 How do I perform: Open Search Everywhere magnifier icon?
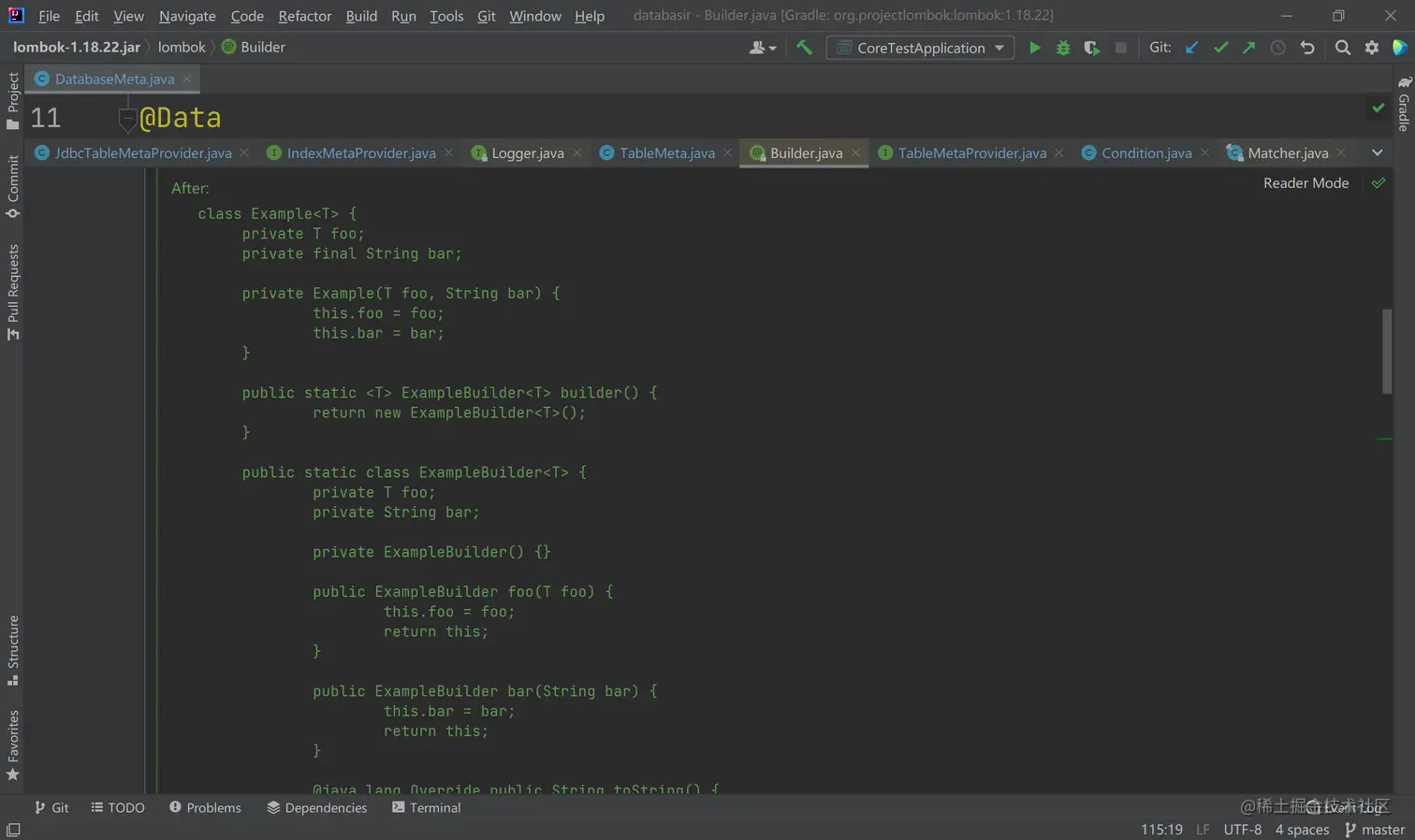[1343, 48]
